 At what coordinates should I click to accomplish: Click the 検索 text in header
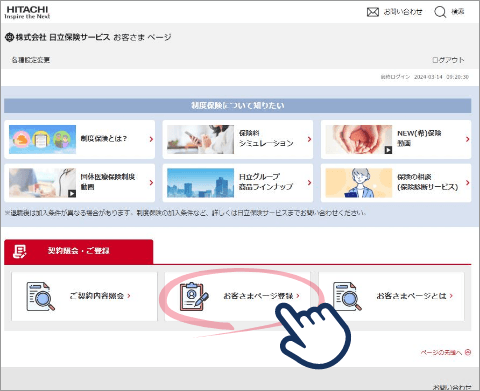(458, 12)
